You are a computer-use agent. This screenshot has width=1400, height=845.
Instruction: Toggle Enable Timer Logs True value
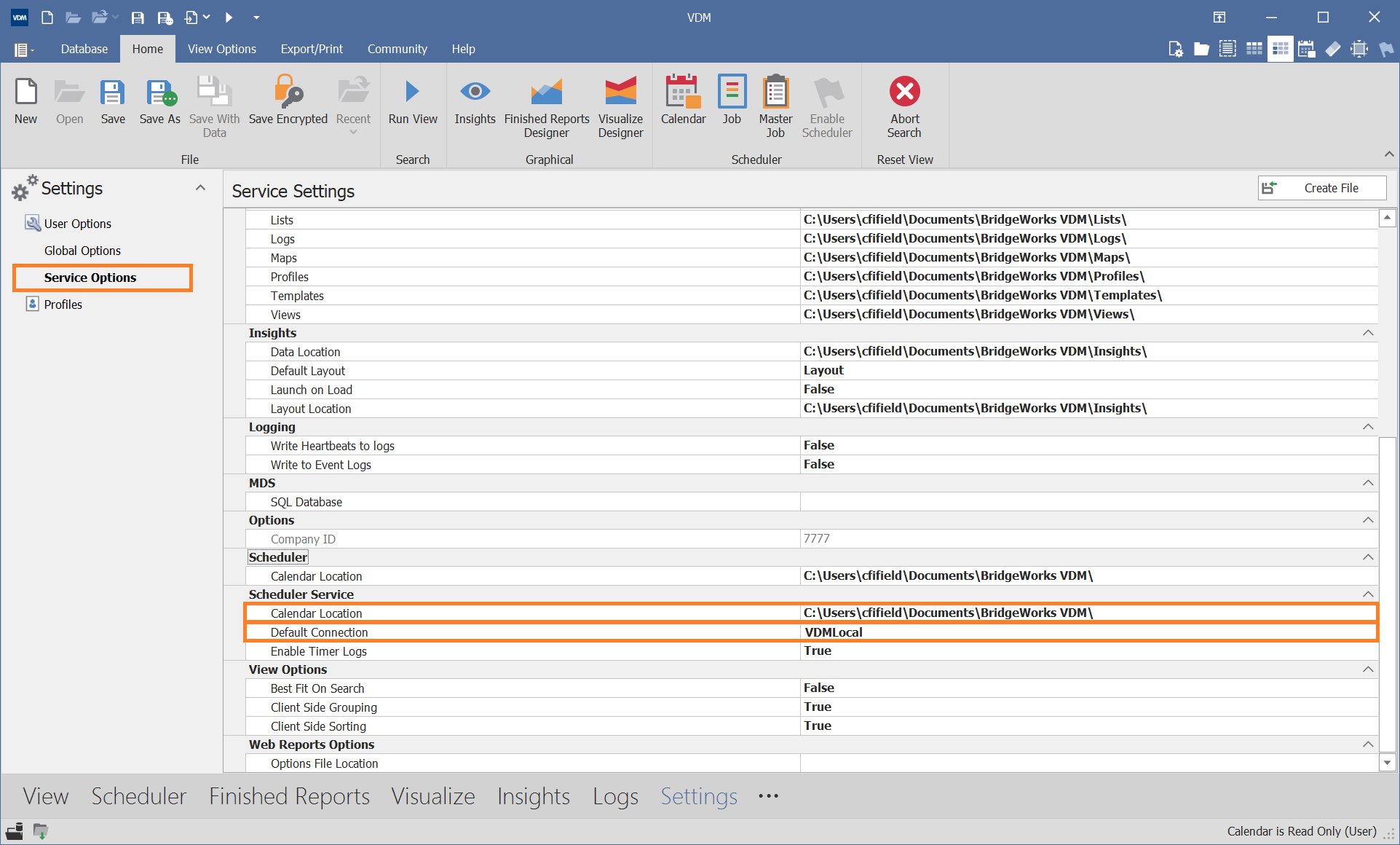coord(1089,651)
